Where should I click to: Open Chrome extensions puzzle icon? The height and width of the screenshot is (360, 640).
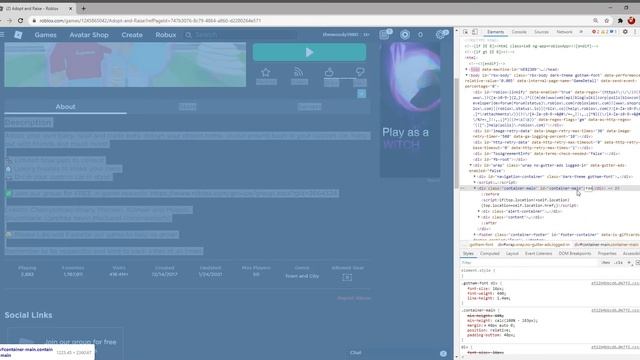tap(620, 20)
